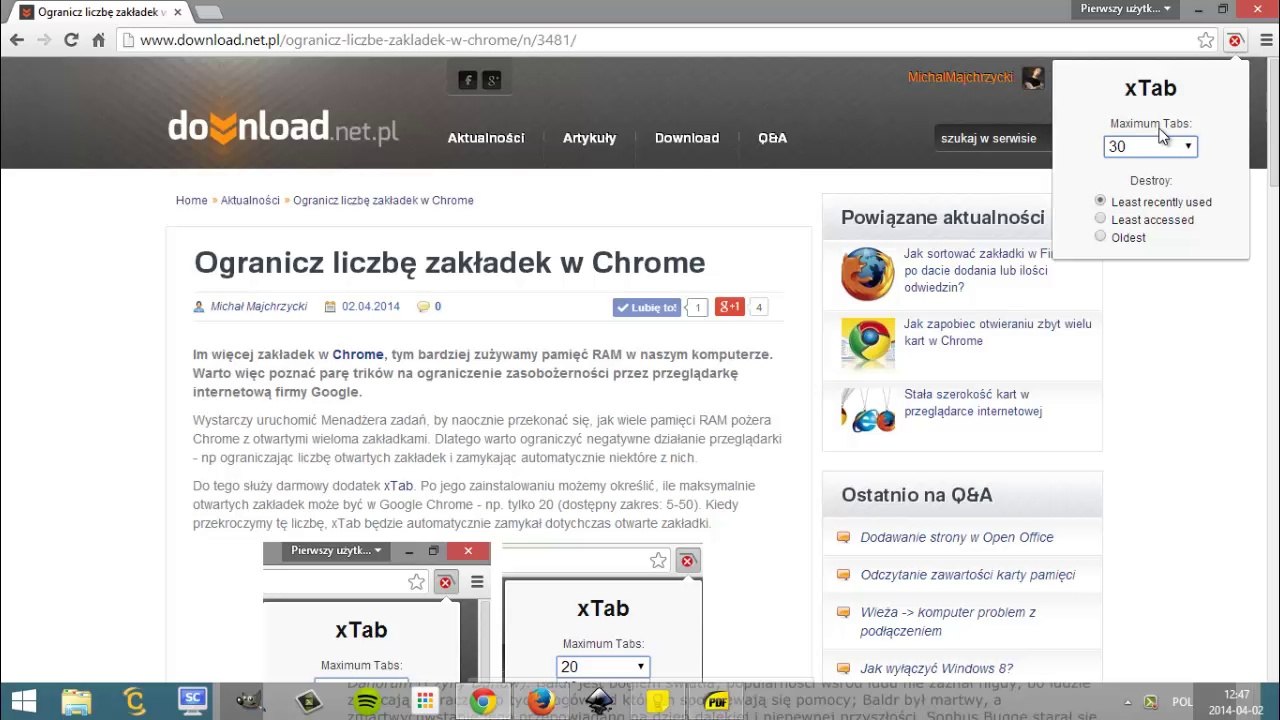Viewport: 1280px width, 720px height.
Task: Open Aktualności in the site navigation
Action: pyautogui.click(x=486, y=138)
